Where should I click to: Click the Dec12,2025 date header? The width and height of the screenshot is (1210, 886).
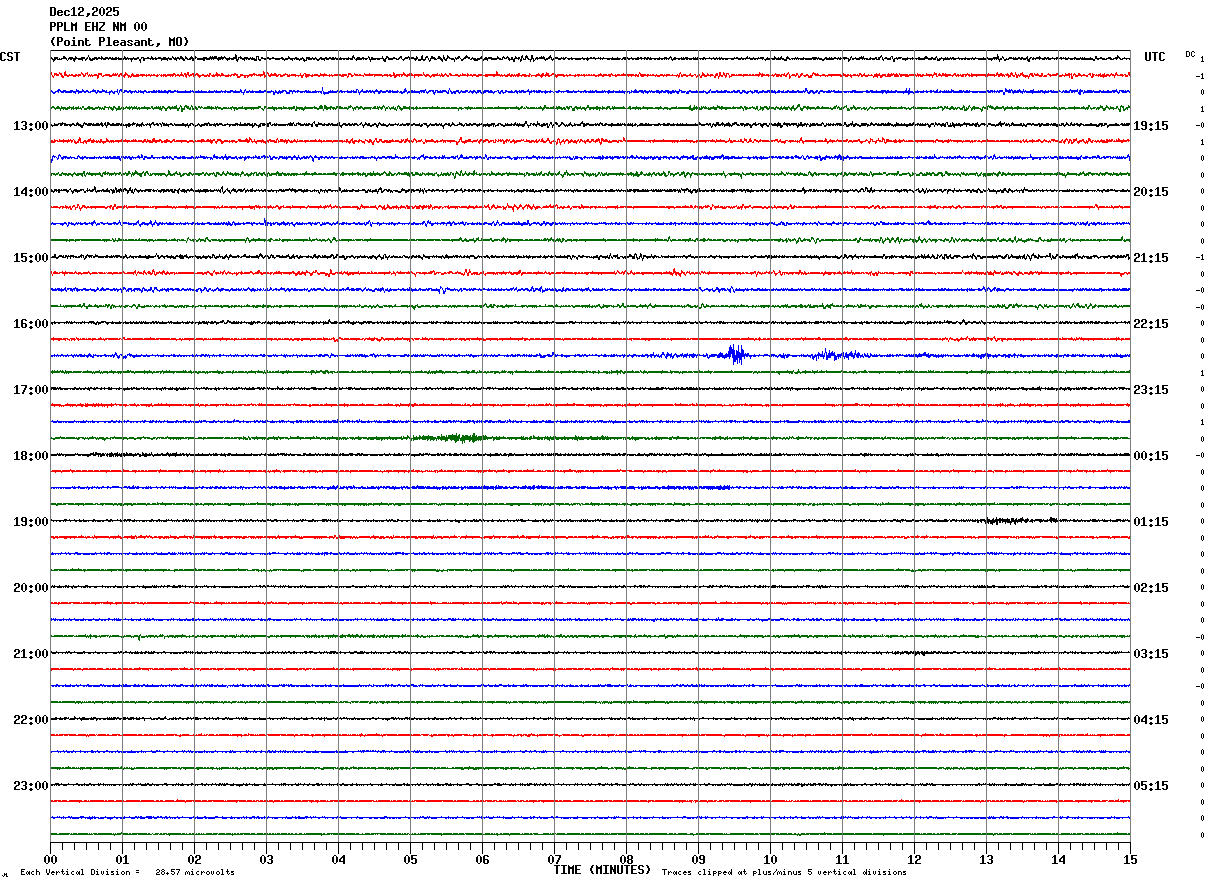[x=84, y=12]
